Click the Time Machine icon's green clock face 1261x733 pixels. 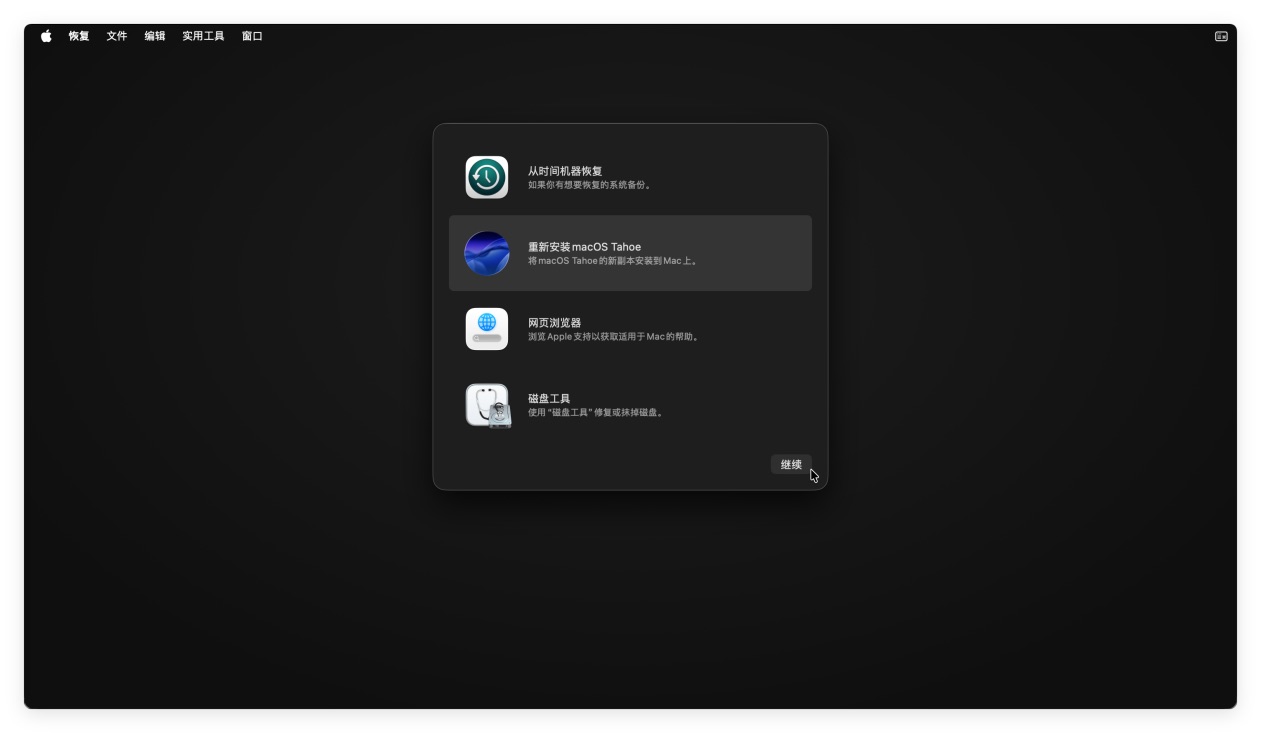pyautogui.click(x=487, y=177)
